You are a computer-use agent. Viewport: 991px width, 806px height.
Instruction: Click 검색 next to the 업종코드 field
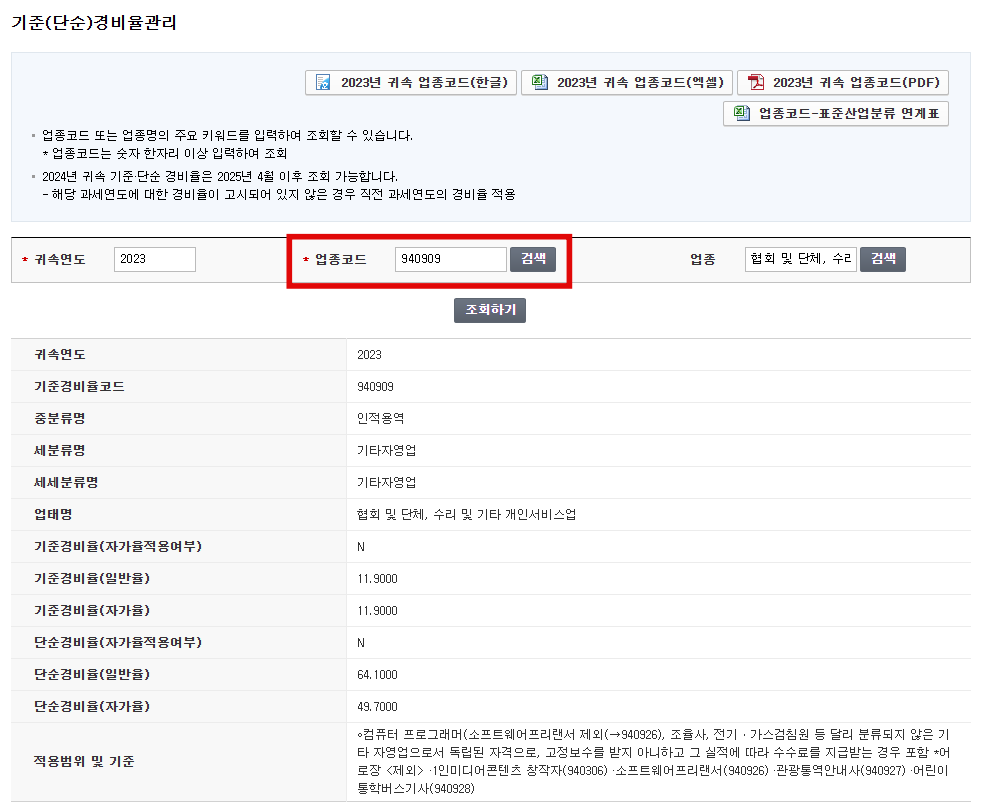(x=535, y=258)
